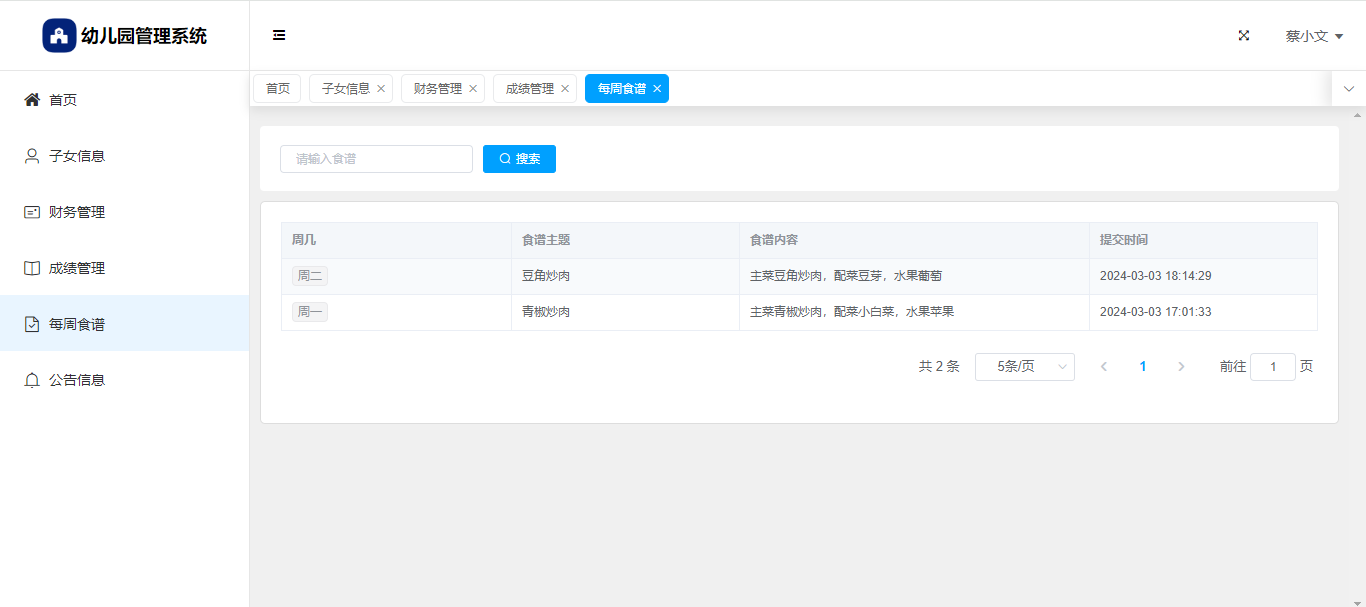Click the page jump number input
Screen dimensions: 1366x607
(x=1272, y=367)
